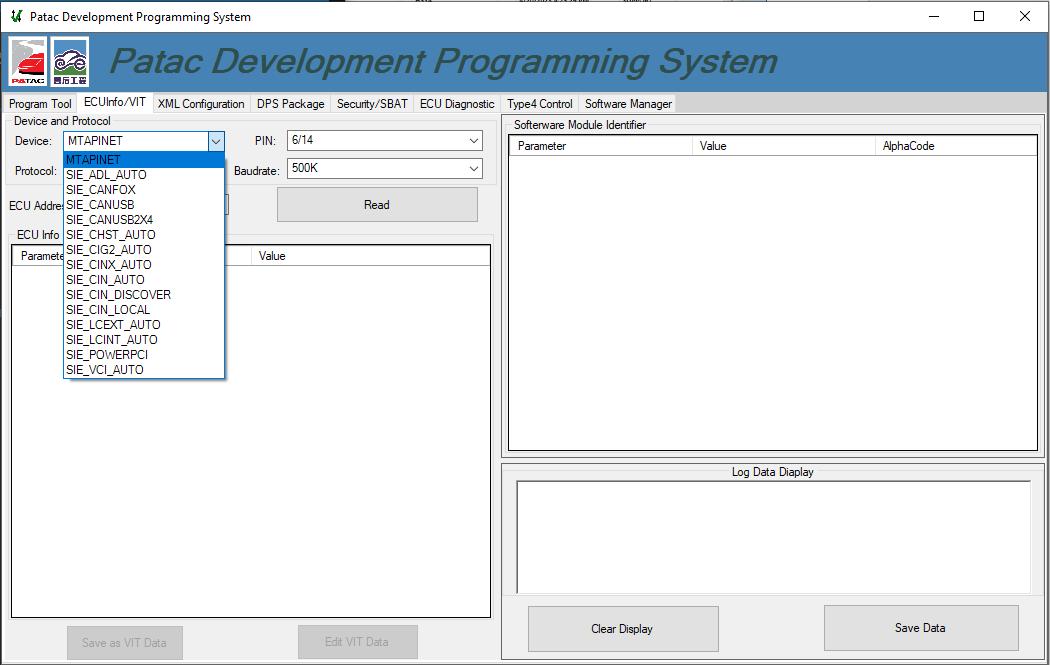1050x665 pixels.
Task: Switch to the Program Tool tab
Action: pos(39,103)
